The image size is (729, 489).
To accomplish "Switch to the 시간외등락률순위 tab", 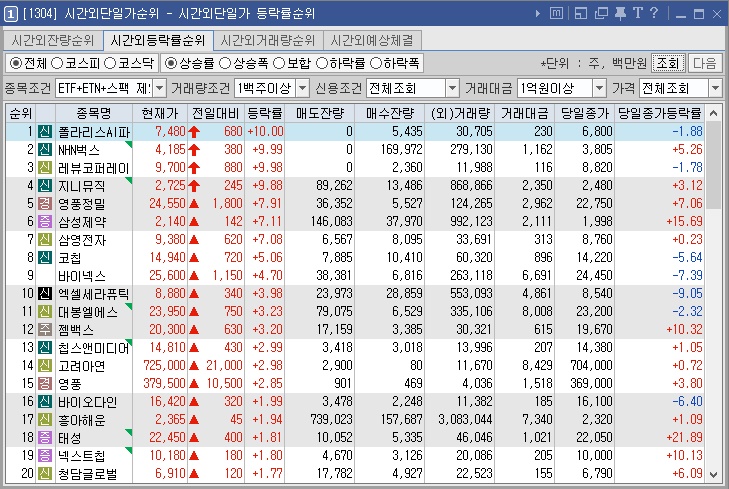I will 158,40.
